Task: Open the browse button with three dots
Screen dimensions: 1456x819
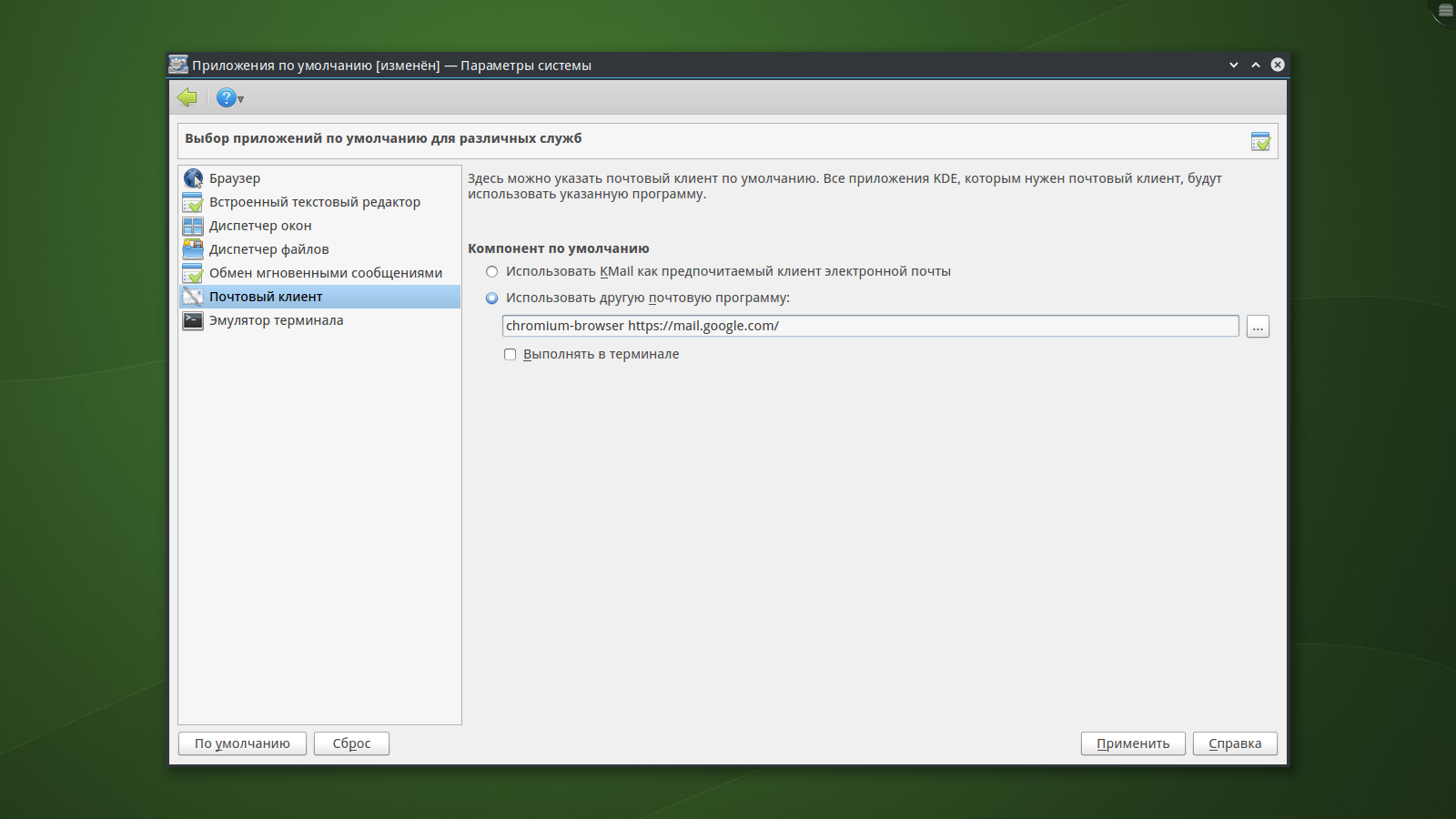Action: pyautogui.click(x=1258, y=326)
